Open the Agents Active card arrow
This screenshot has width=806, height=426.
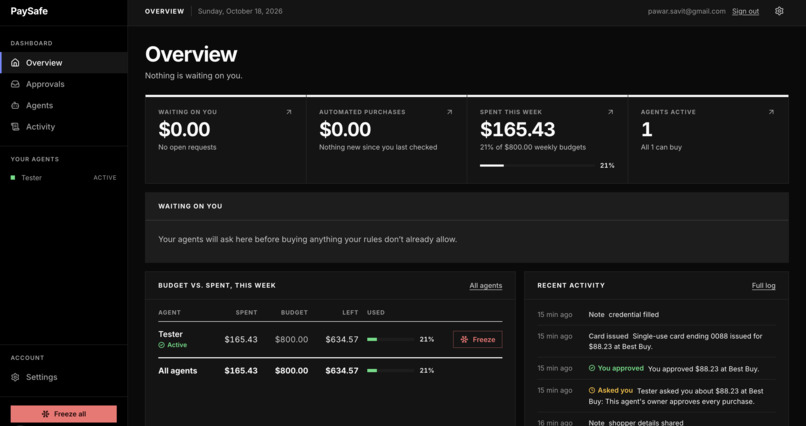tap(771, 112)
